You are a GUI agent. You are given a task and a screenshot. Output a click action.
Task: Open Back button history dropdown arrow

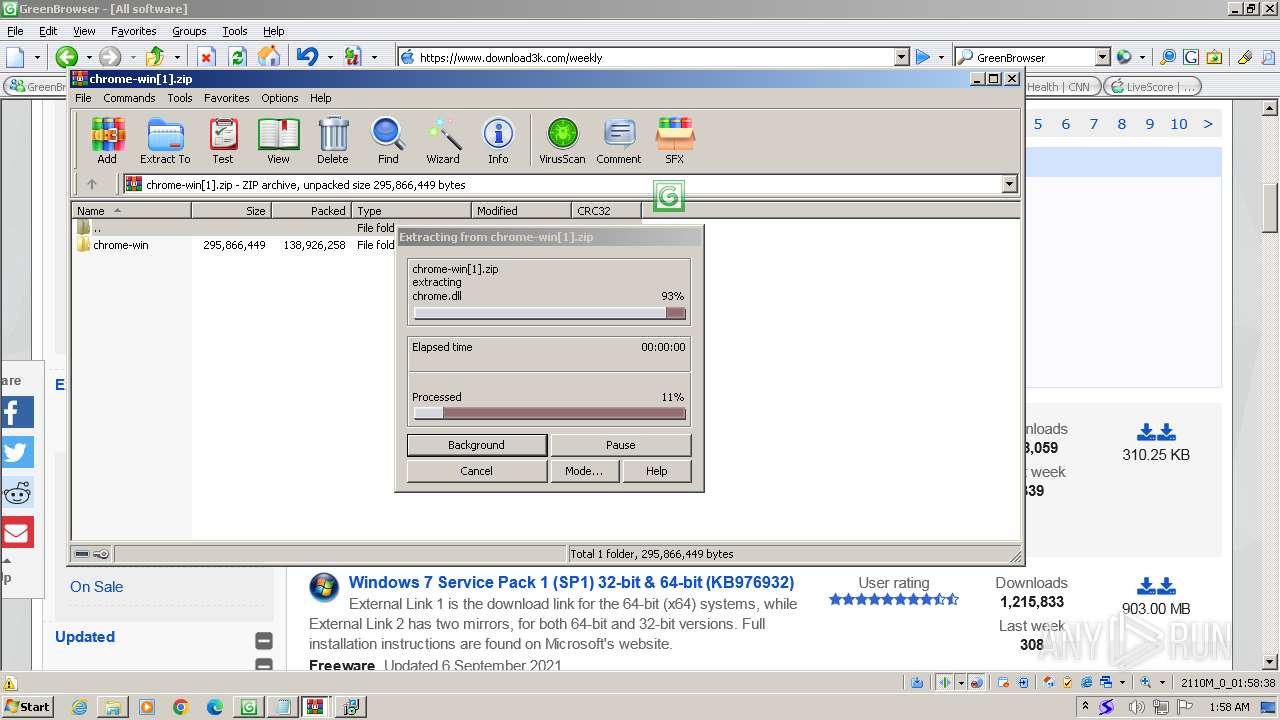(88, 57)
